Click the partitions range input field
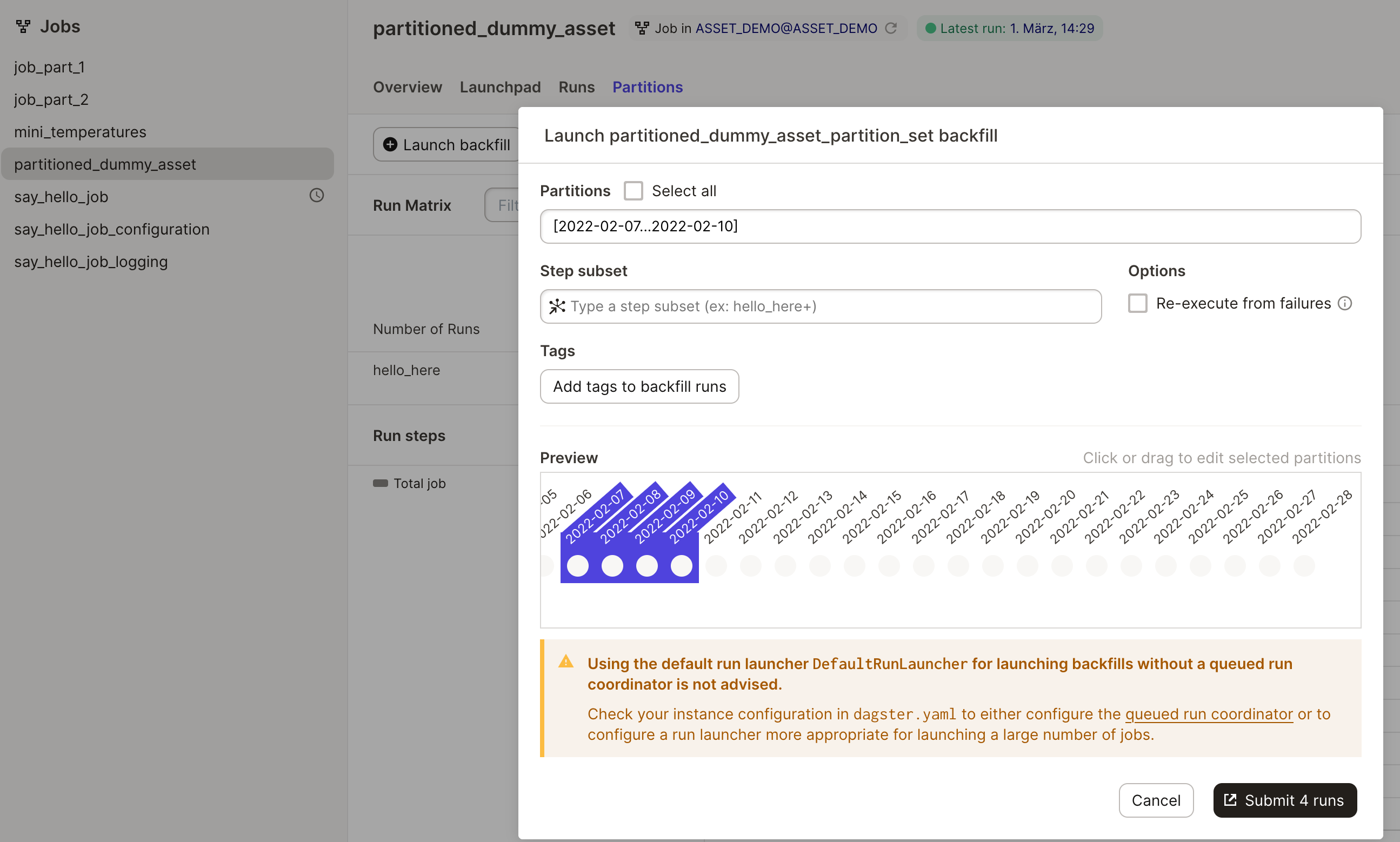This screenshot has width=1400, height=842. pos(950,226)
